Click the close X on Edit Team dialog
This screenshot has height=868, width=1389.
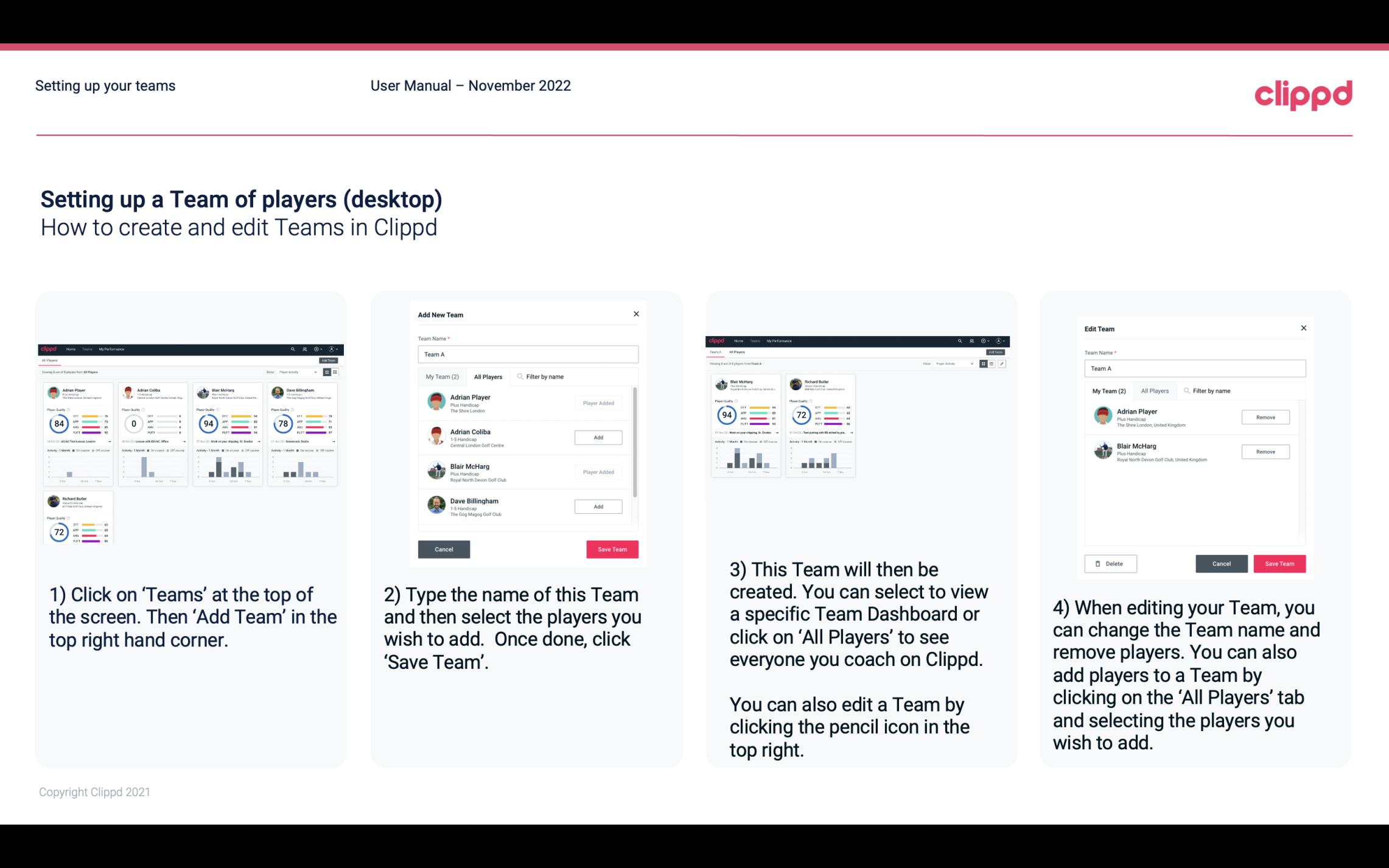[x=1303, y=329]
